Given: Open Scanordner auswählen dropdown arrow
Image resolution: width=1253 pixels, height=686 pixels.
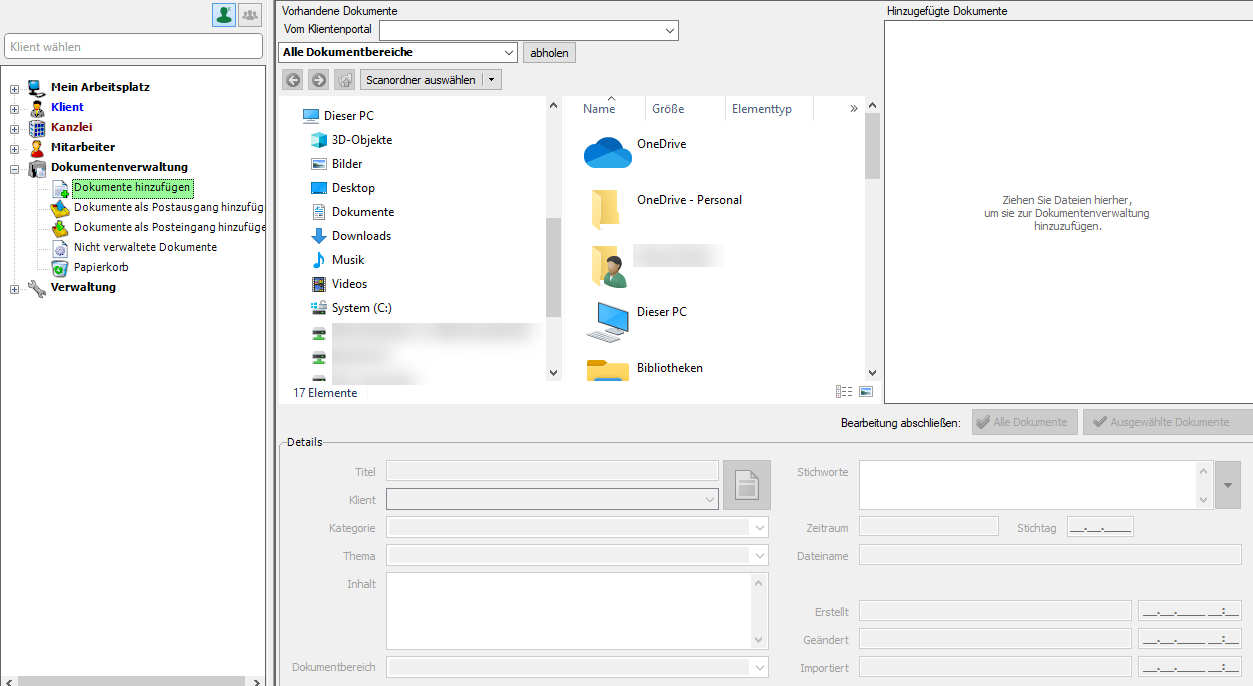Looking at the screenshot, I should pos(491,80).
